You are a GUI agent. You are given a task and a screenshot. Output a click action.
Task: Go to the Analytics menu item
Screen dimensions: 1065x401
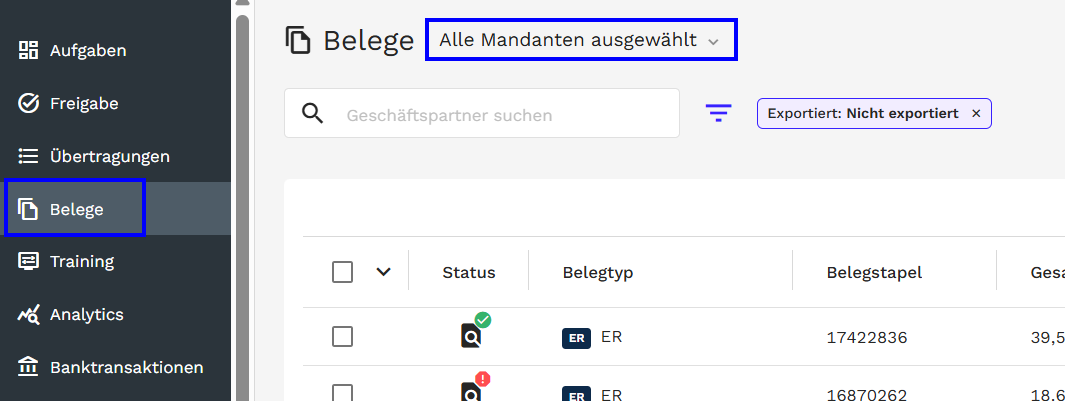(86, 314)
